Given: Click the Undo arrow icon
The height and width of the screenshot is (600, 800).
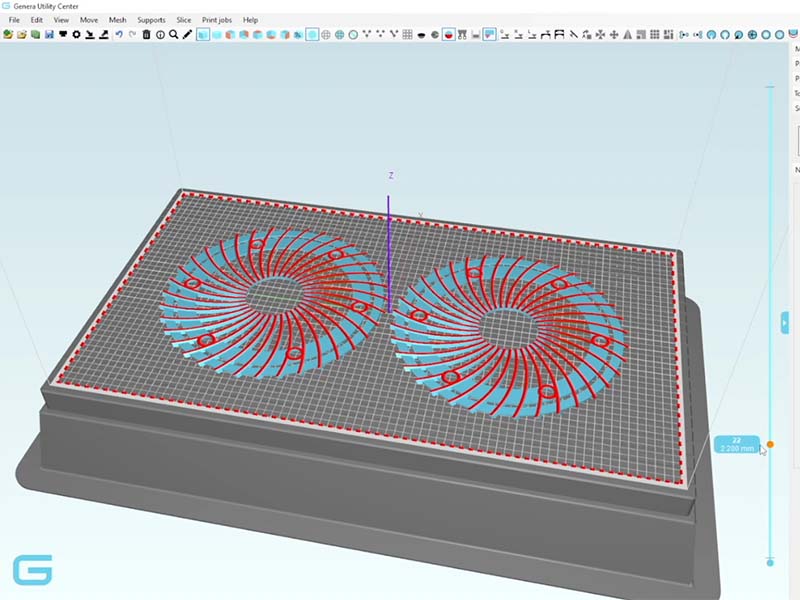Looking at the screenshot, I should pos(119,34).
